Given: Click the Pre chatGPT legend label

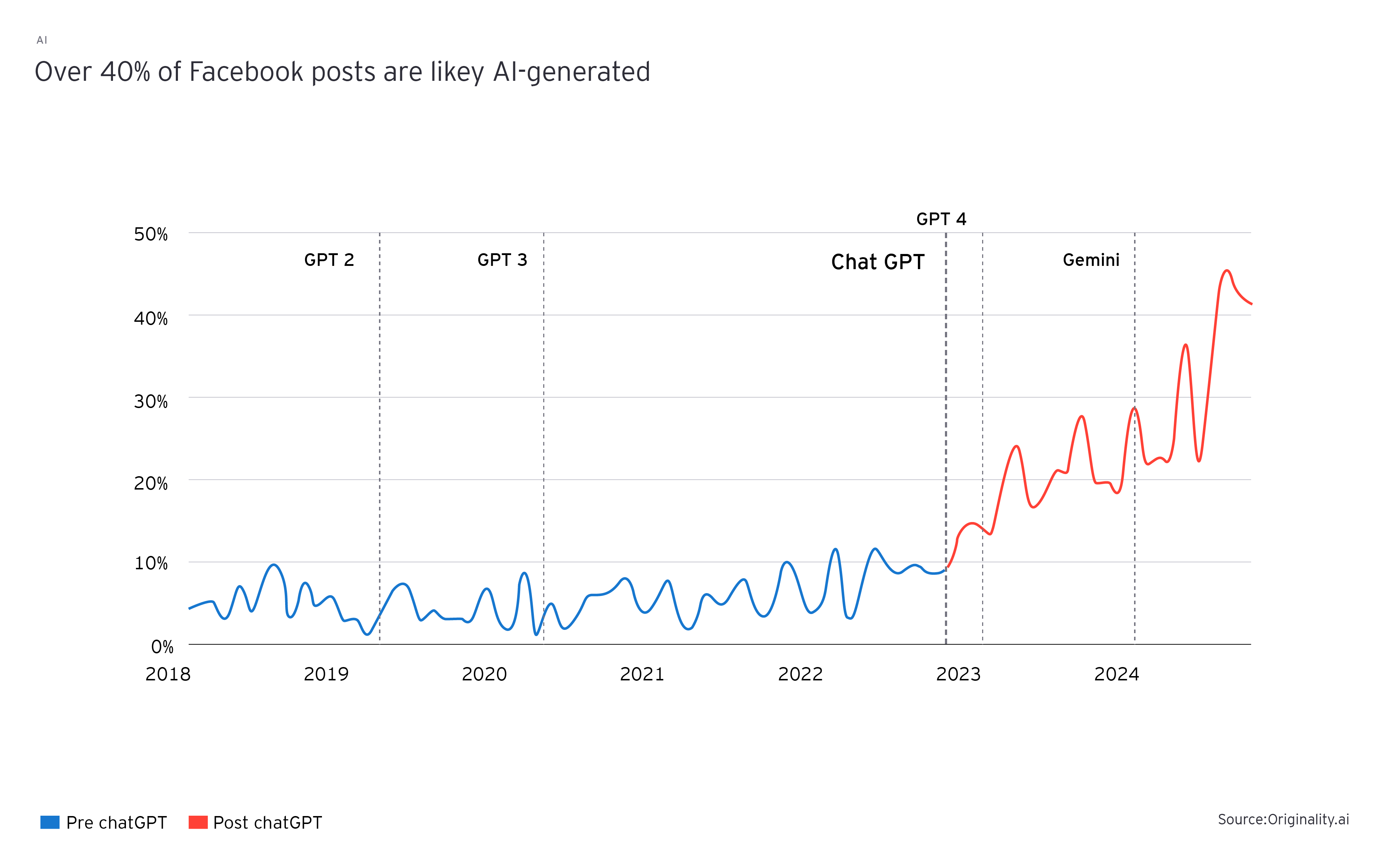Looking at the screenshot, I should tap(116, 823).
